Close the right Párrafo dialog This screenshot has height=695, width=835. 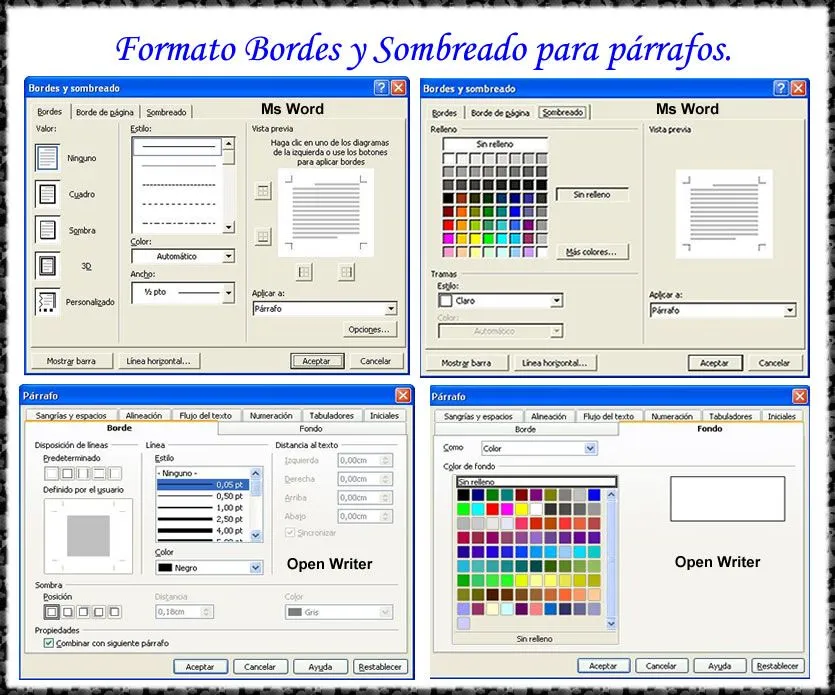coord(799,396)
